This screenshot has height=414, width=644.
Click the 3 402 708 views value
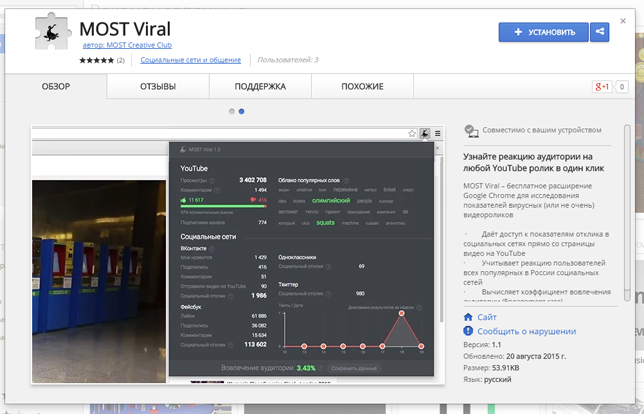click(x=253, y=180)
